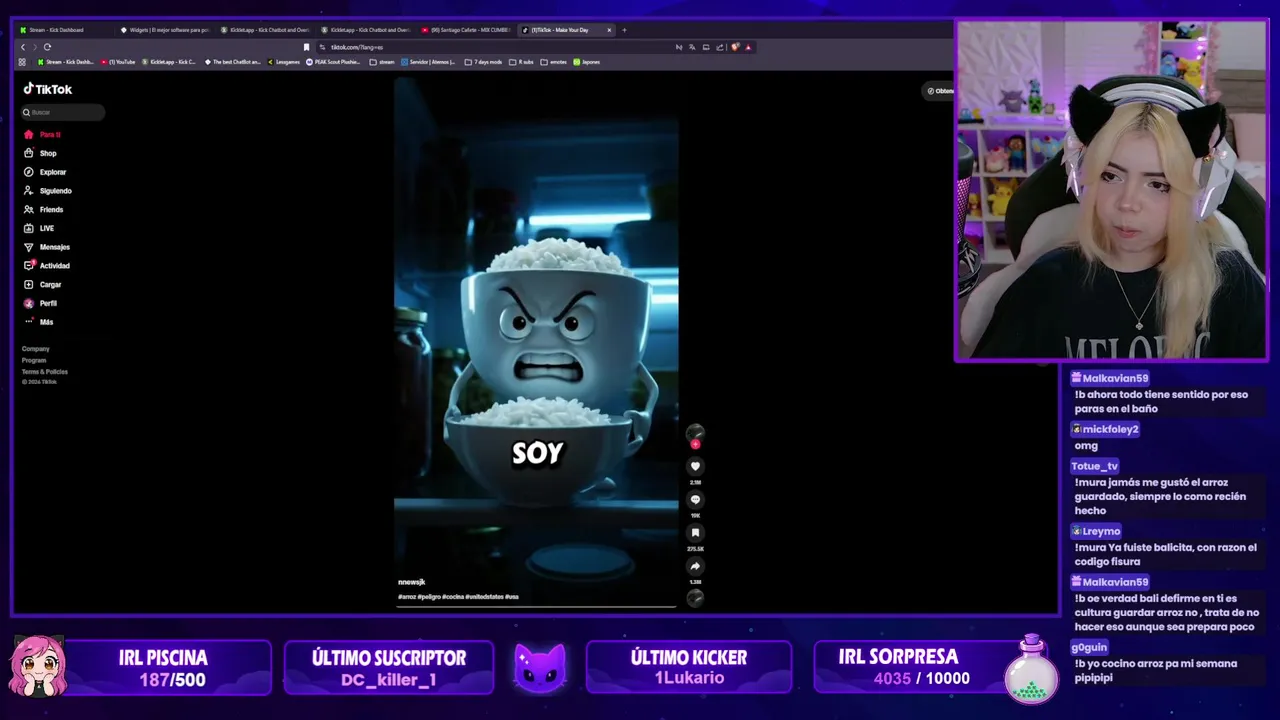Open the PEAK Scout Plushie bookmark
The image size is (1280, 720).
coord(333,62)
